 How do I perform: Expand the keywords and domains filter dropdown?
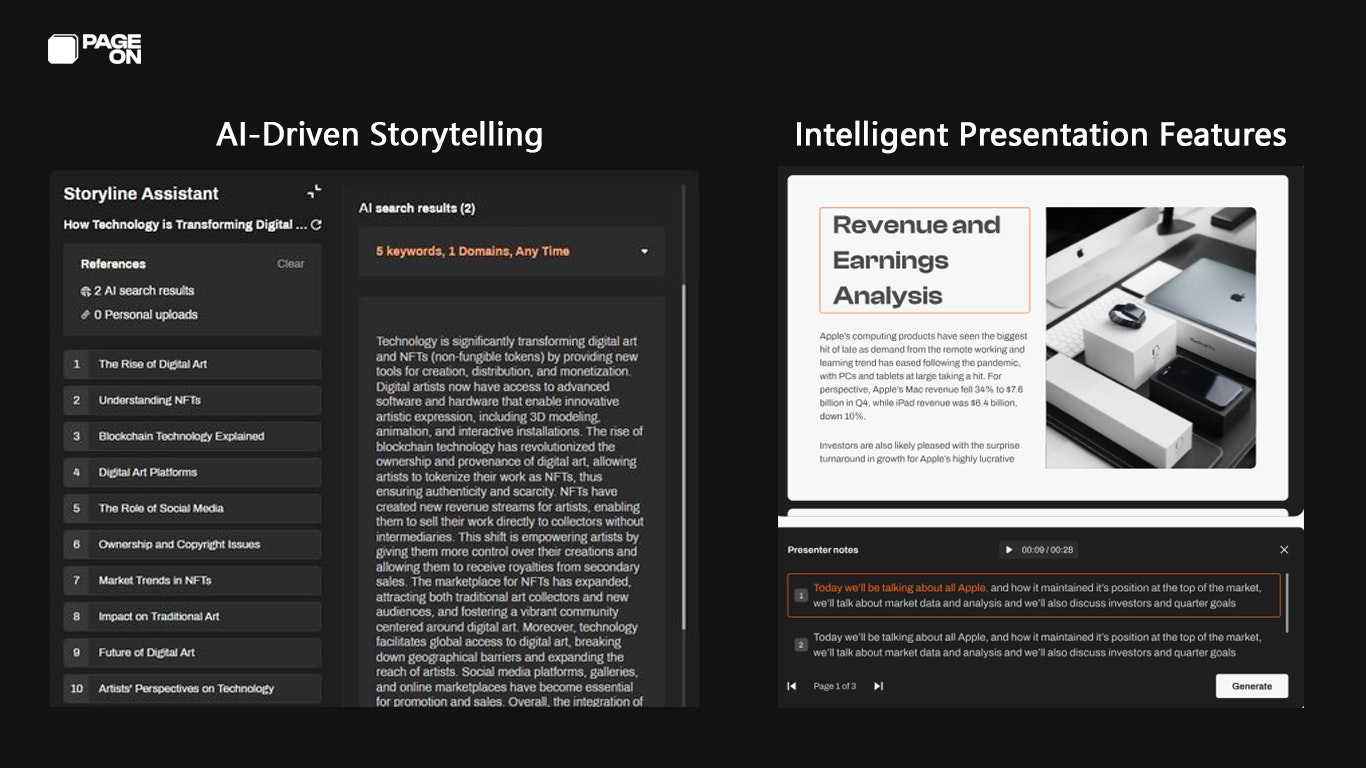pyautogui.click(x=512, y=252)
